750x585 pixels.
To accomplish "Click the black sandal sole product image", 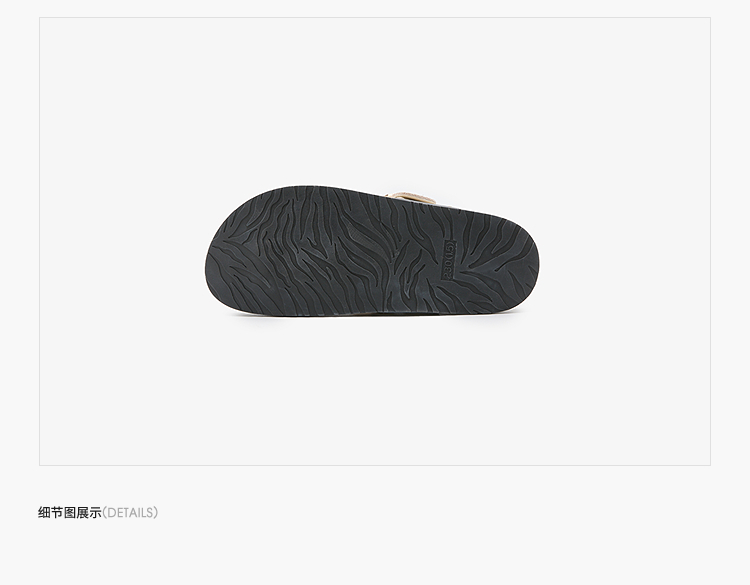I will 372,252.
